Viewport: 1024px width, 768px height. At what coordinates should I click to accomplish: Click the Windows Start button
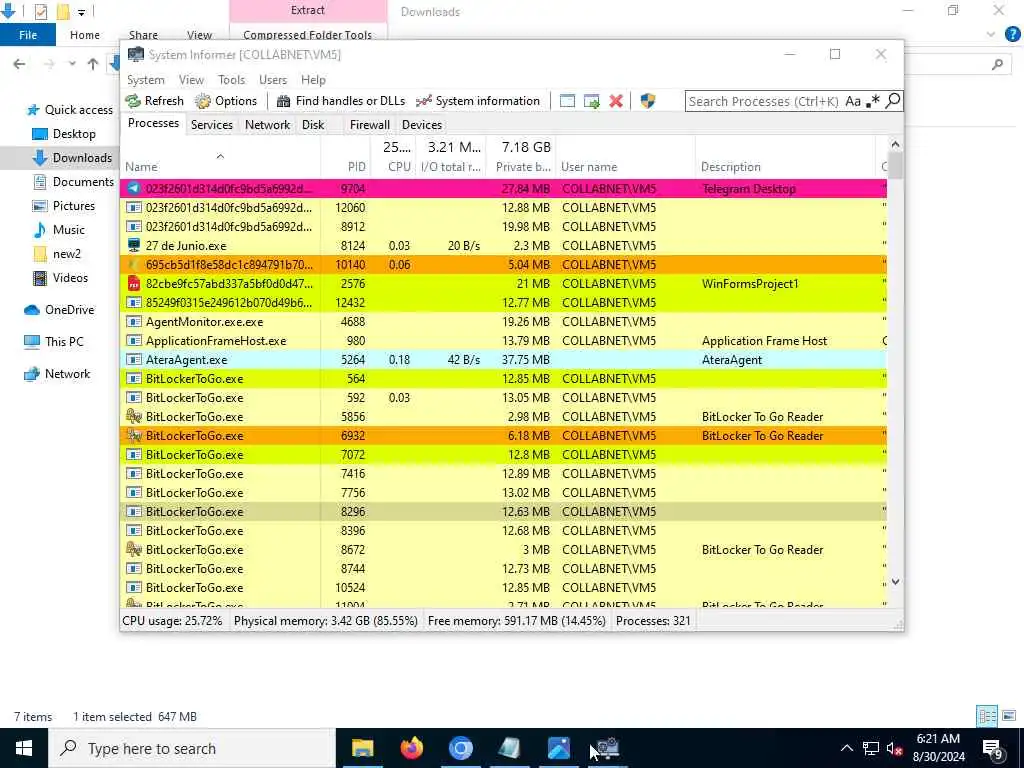pos(24,748)
